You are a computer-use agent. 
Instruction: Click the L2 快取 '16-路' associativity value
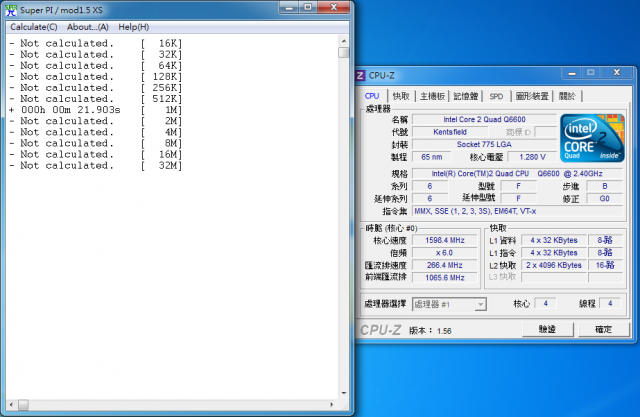605,265
